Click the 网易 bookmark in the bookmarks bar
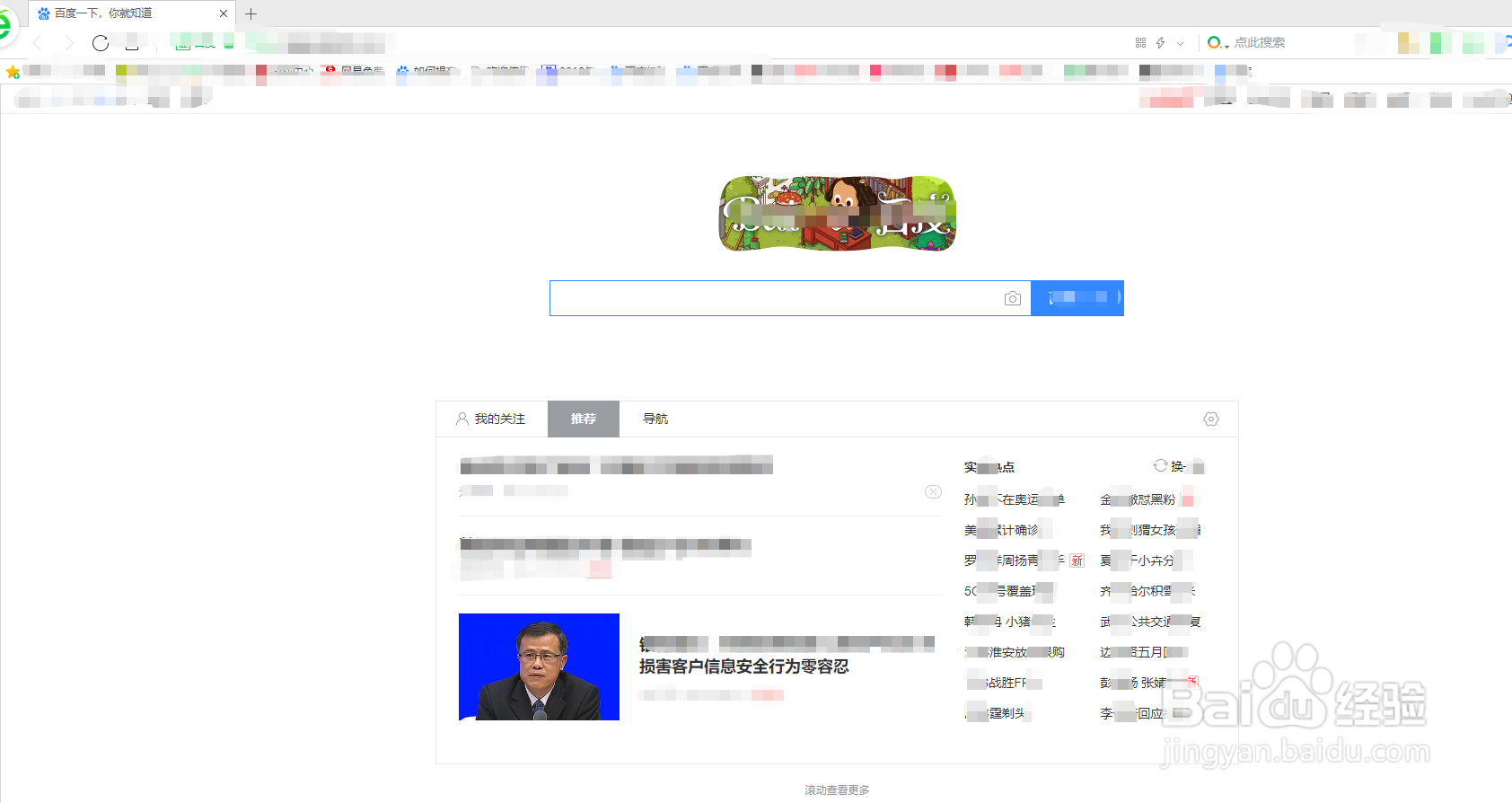 [x=354, y=72]
